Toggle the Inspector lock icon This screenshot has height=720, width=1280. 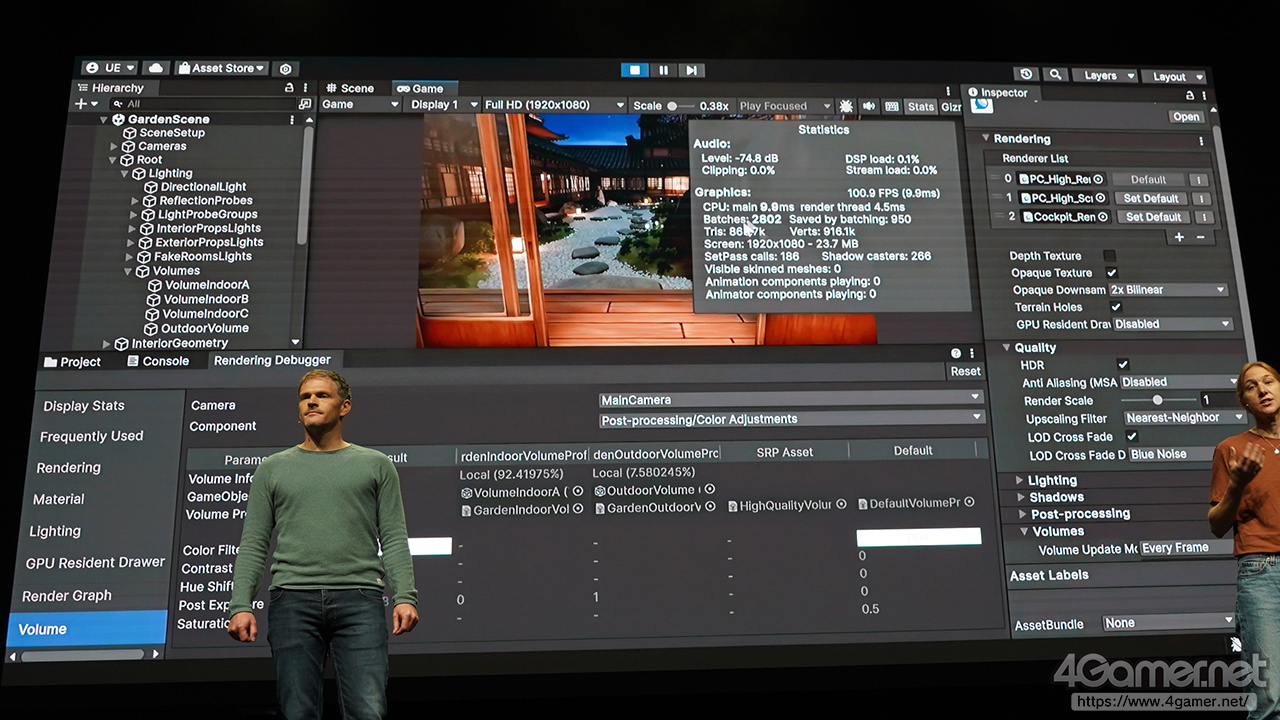click(1190, 96)
